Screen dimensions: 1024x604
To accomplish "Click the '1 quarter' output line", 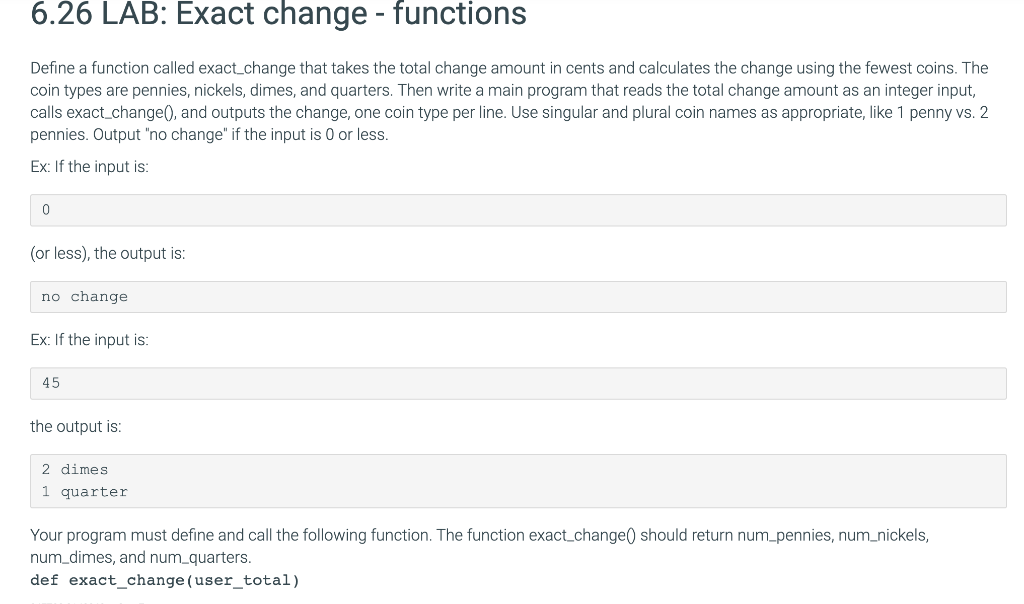I will coord(84,492).
